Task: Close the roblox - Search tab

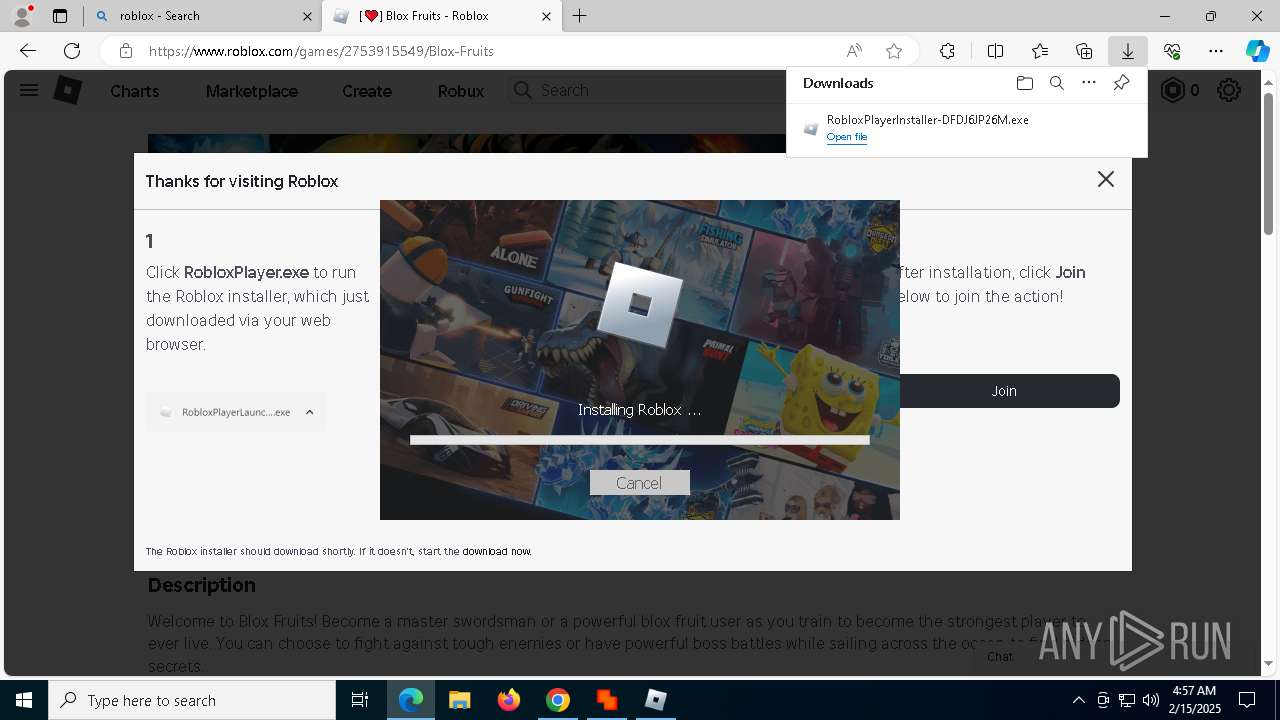Action: click(x=307, y=16)
